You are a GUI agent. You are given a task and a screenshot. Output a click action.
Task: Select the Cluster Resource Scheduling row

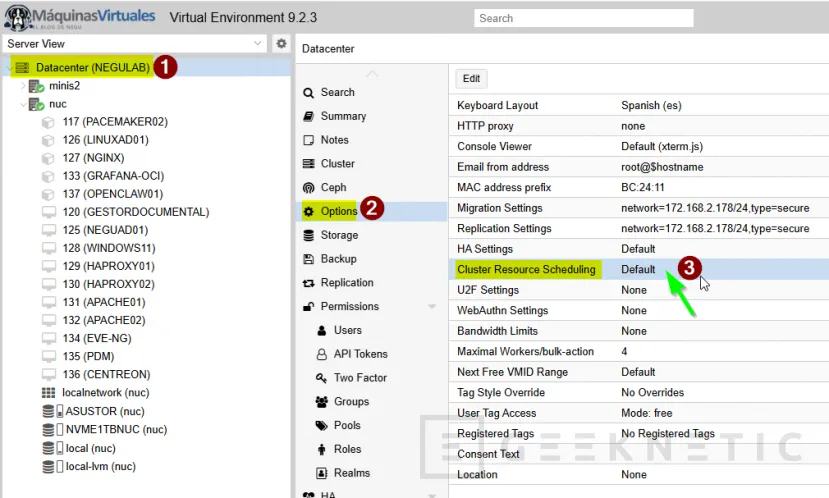pyautogui.click(x=639, y=270)
